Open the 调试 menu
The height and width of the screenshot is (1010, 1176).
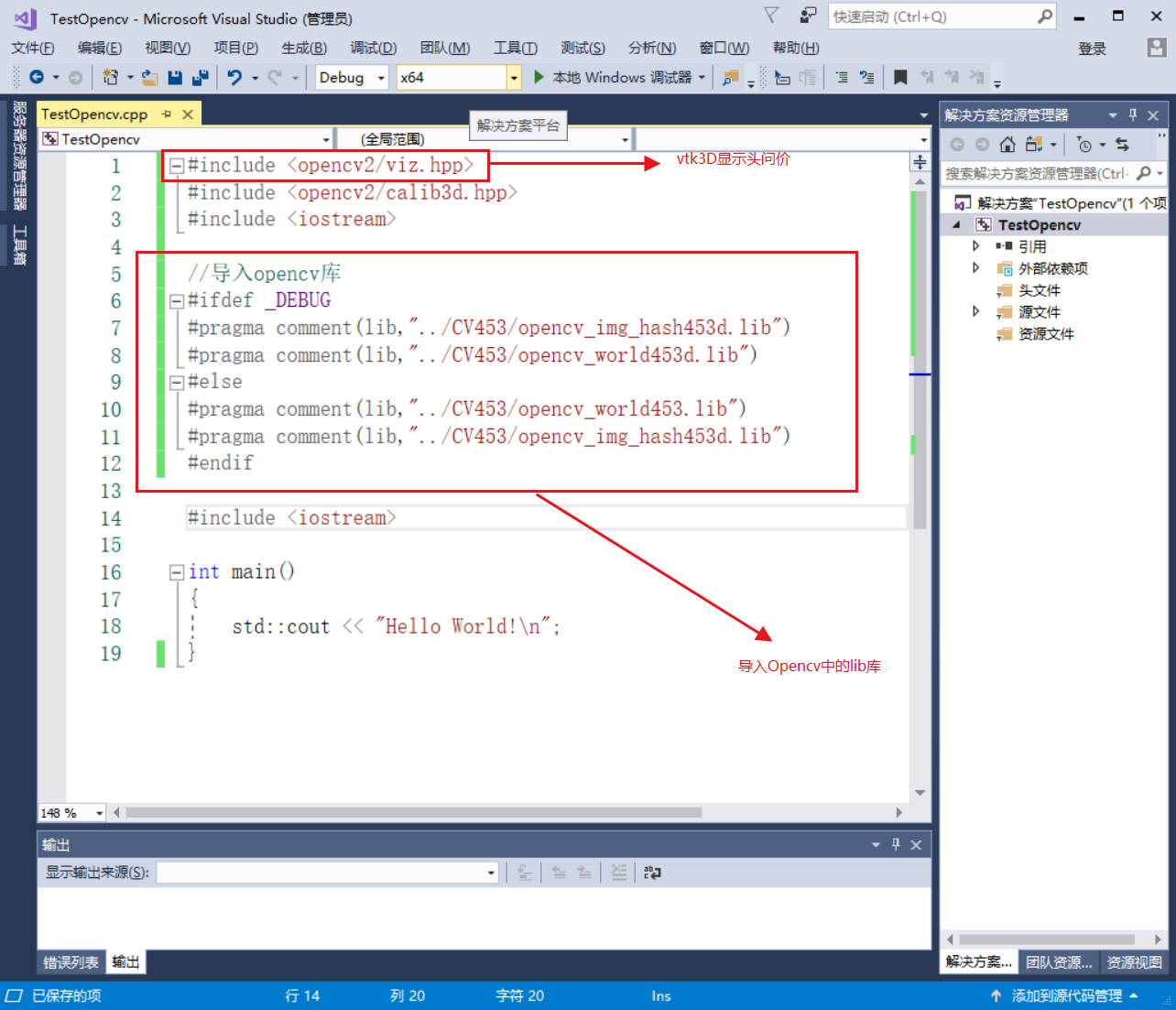click(x=372, y=48)
